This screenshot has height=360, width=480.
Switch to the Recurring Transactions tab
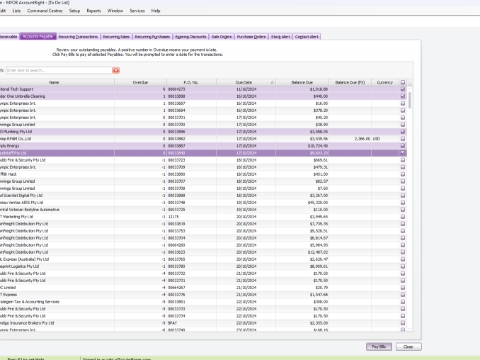click(78, 37)
